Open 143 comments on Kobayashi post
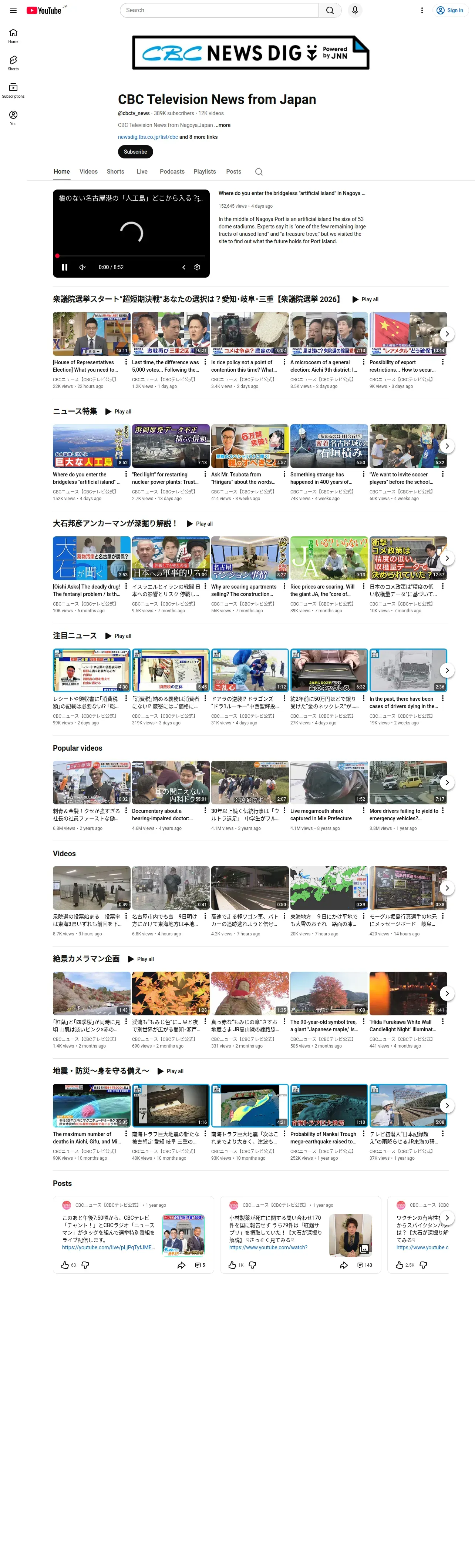Screen dimensions: 475x1568 click(x=364, y=1264)
